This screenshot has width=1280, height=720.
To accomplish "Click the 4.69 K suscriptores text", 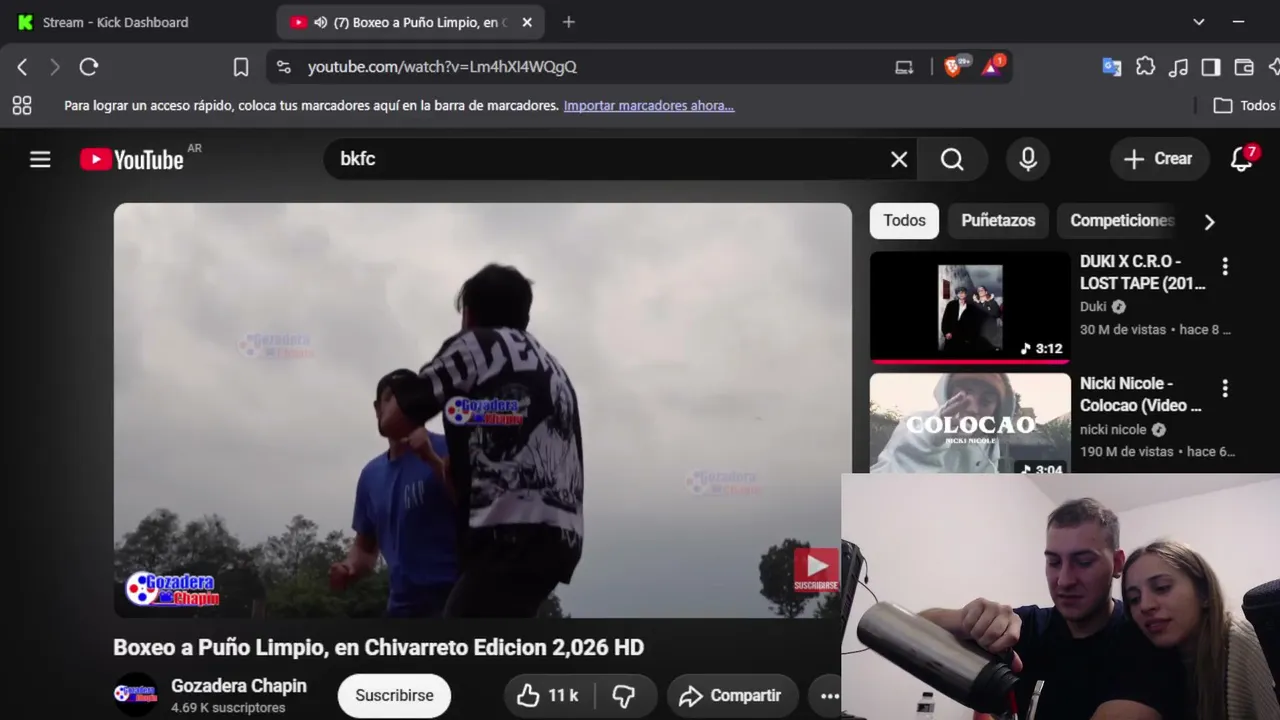I will (228, 708).
